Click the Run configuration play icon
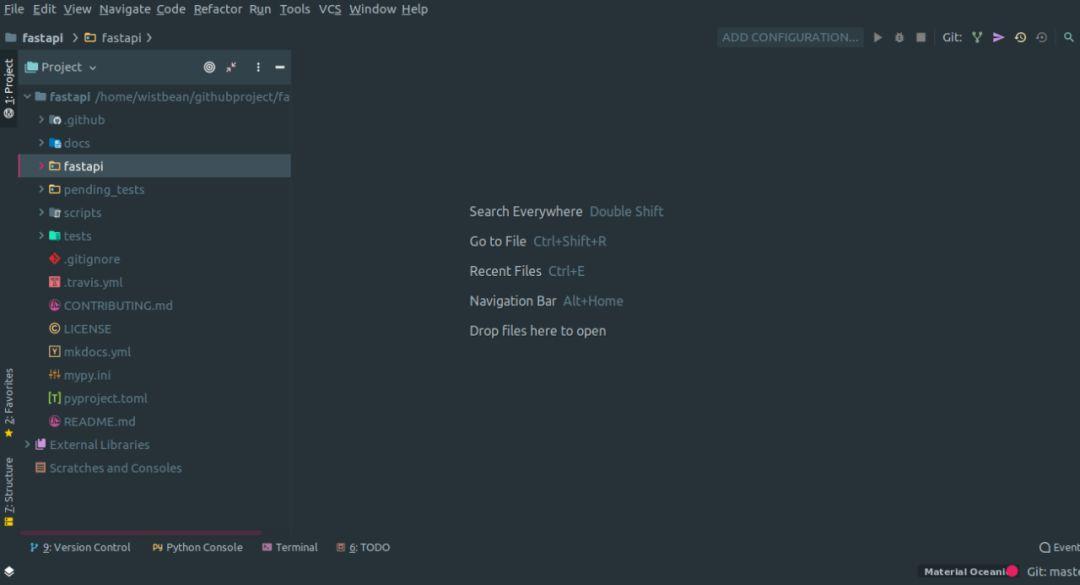This screenshot has width=1080, height=585. [878, 37]
